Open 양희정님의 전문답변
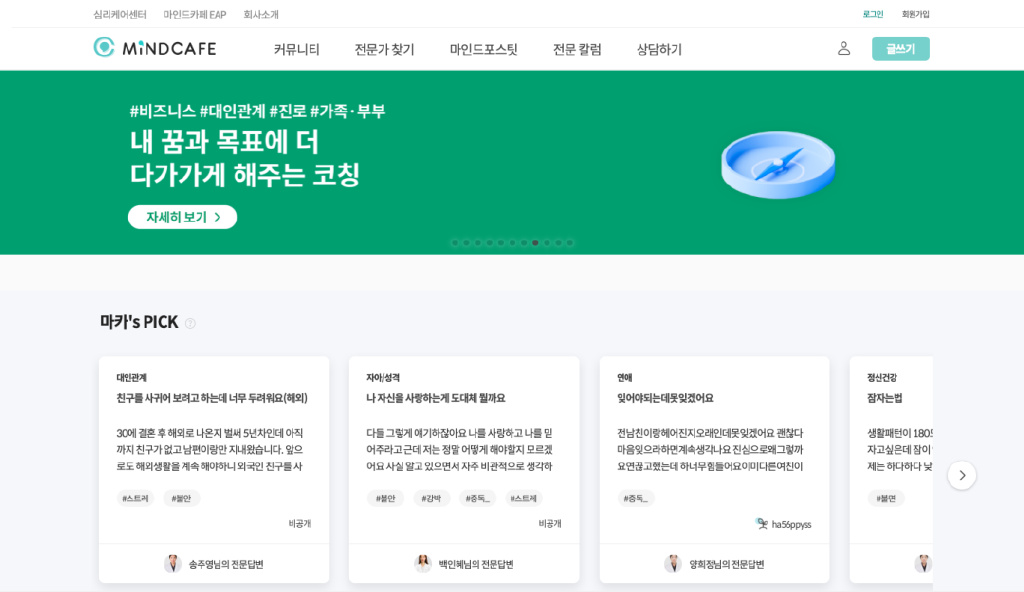The height and width of the screenshot is (592, 1024). coord(727,564)
